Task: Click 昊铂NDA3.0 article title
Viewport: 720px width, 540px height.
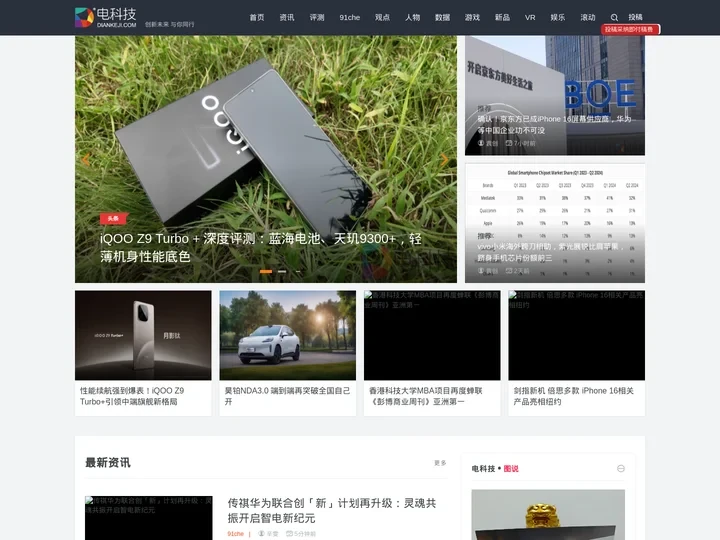Action: (287, 396)
